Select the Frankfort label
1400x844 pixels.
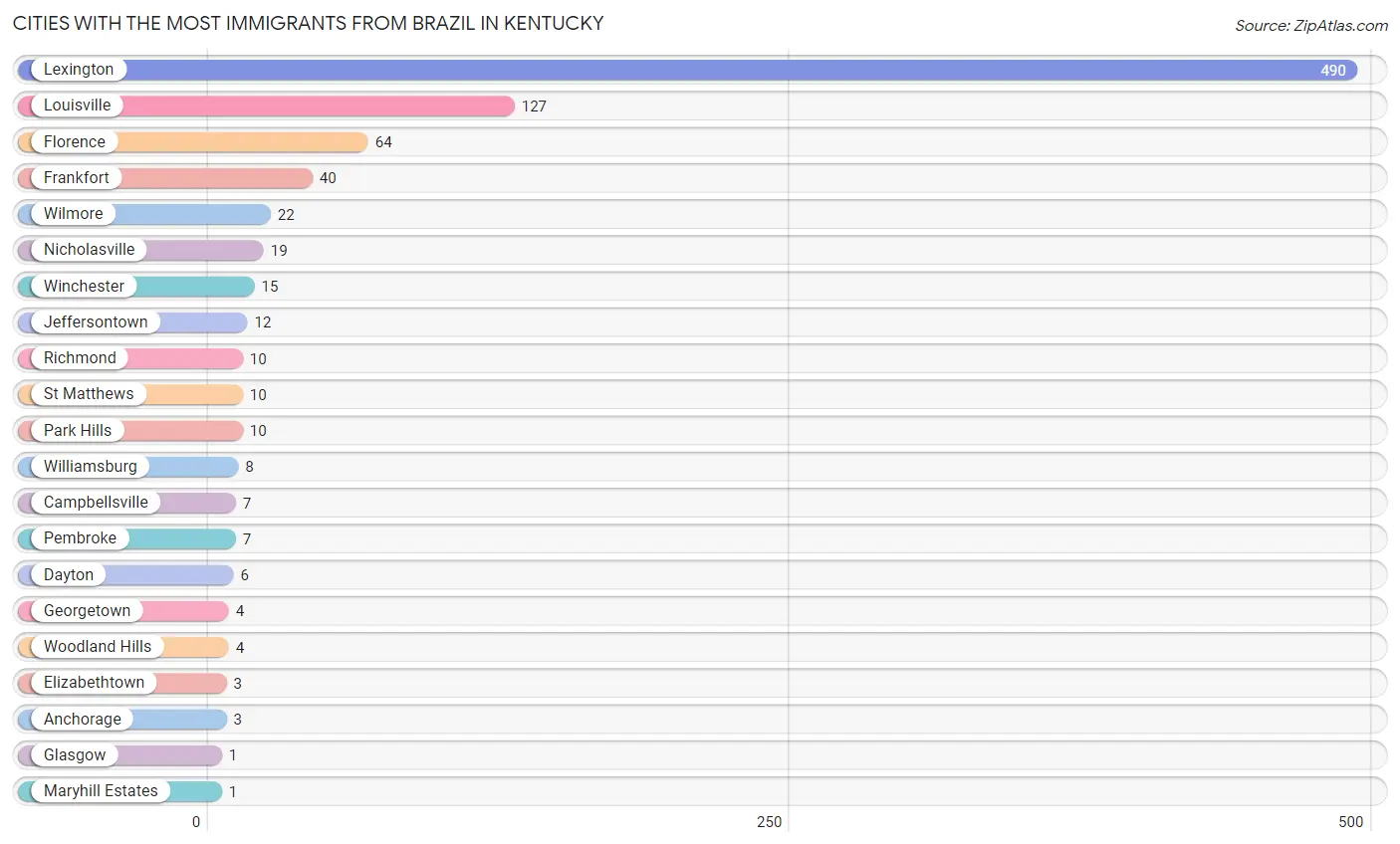coord(77,177)
